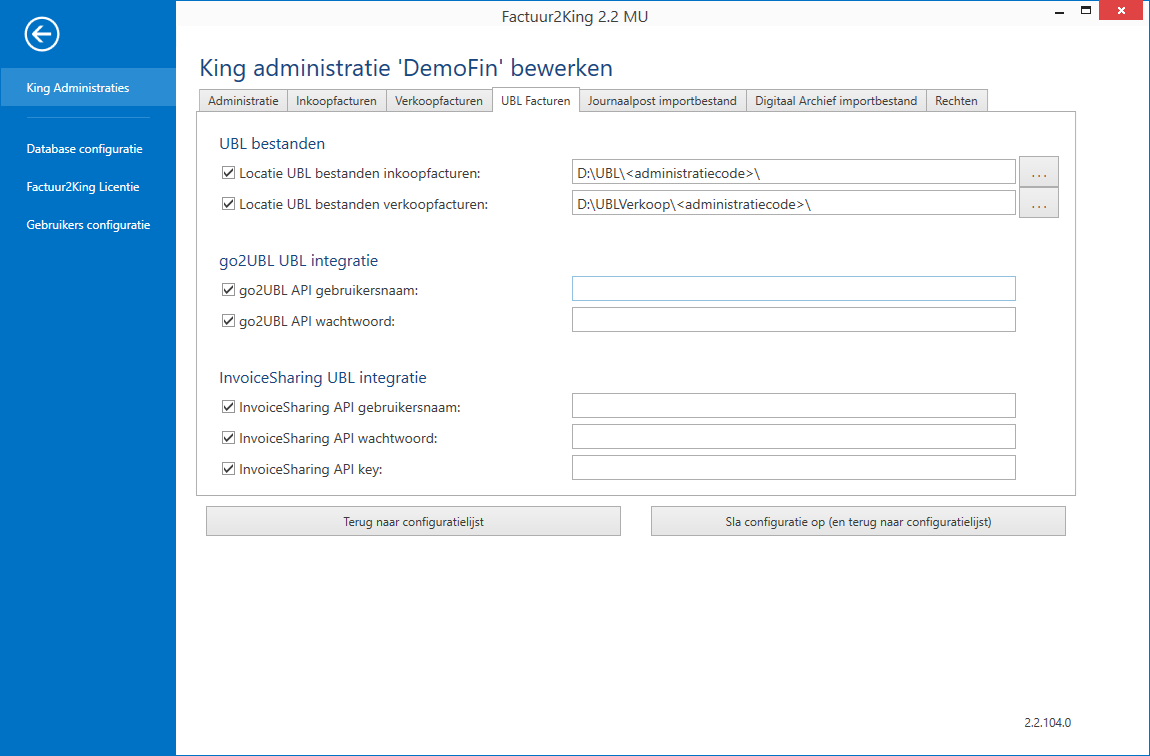This screenshot has width=1150, height=756.
Task: Switch to the Administratie tab
Action: tap(243, 100)
